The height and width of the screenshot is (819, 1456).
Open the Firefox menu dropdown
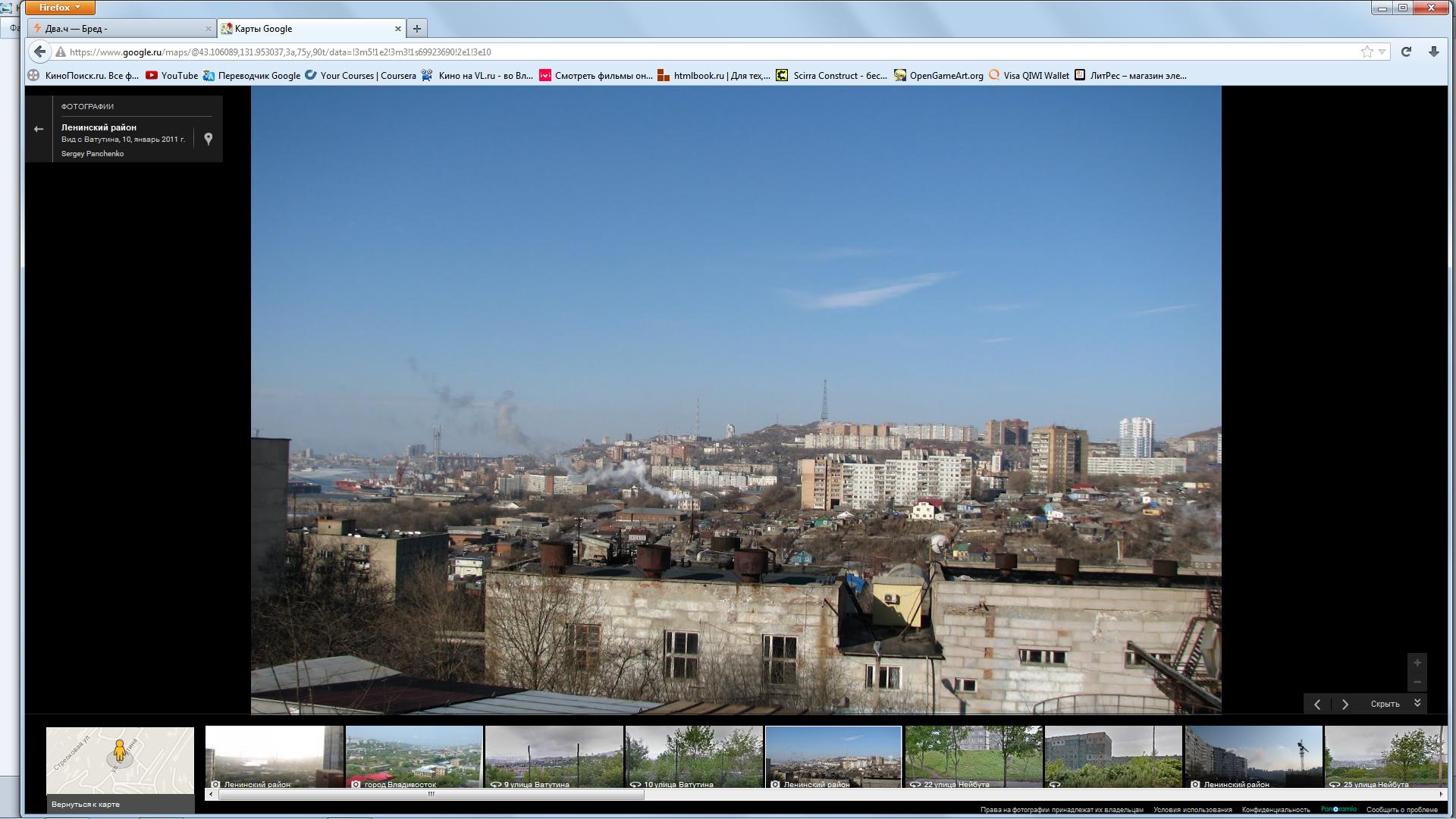(60, 8)
